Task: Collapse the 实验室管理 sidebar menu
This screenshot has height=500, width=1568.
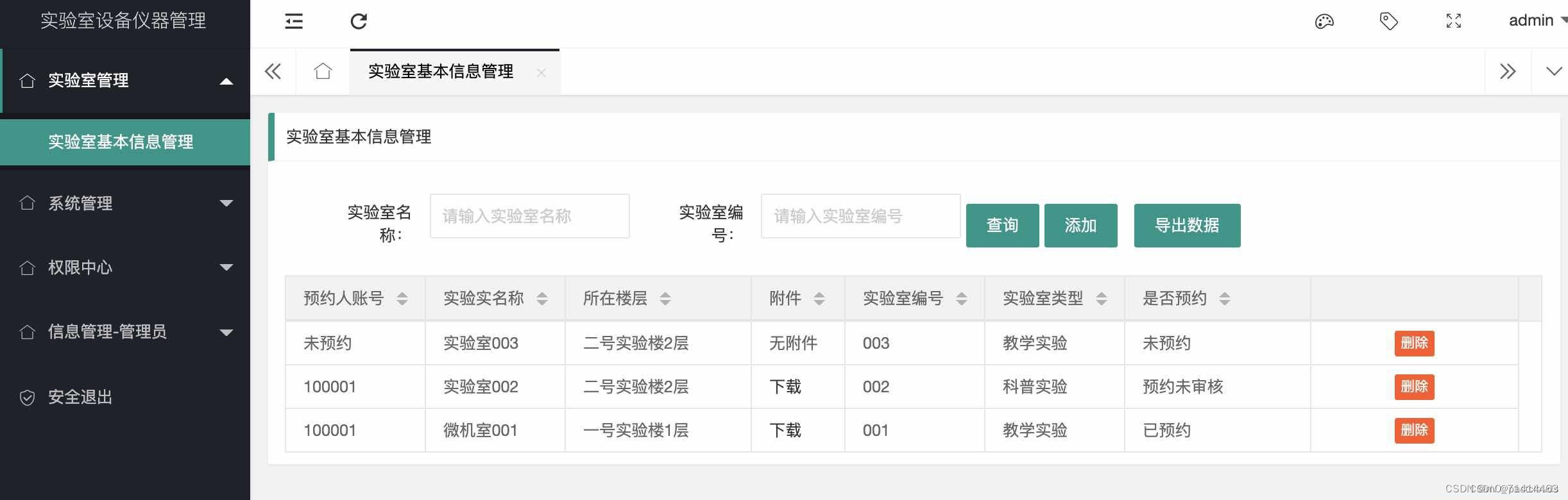Action: point(125,81)
